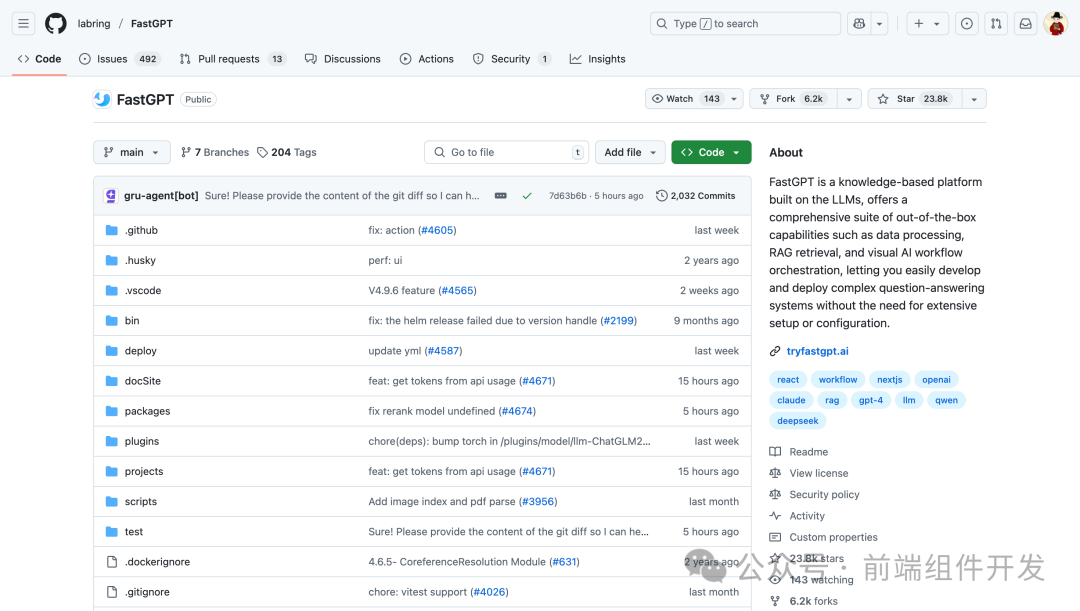
Task: Open the tryfastgpt.ai website link
Action: [818, 351]
